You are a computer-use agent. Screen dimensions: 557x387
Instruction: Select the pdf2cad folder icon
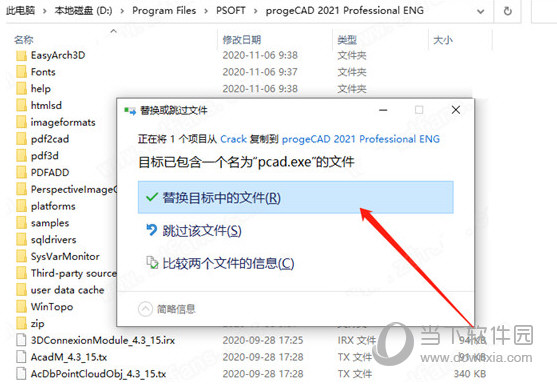coord(21,139)
